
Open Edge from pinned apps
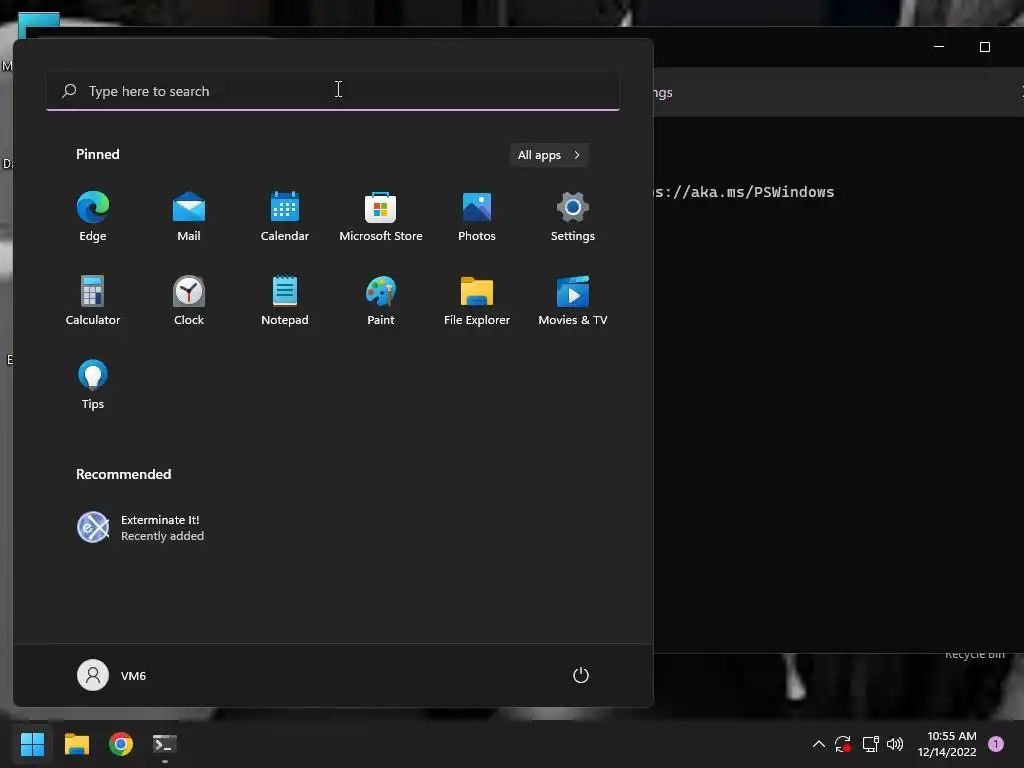(93, 217)
